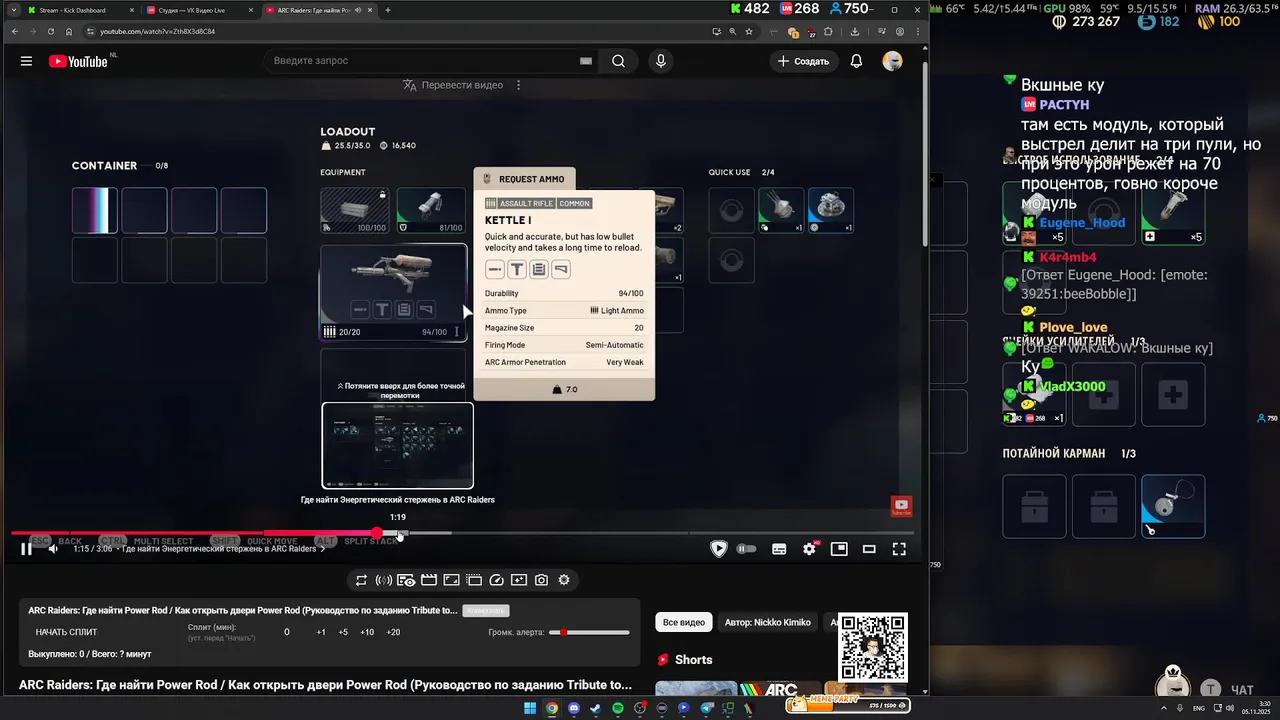Click the 'Shorts' section heading
Screen dimensions: 1280x720
click(693, 660)
